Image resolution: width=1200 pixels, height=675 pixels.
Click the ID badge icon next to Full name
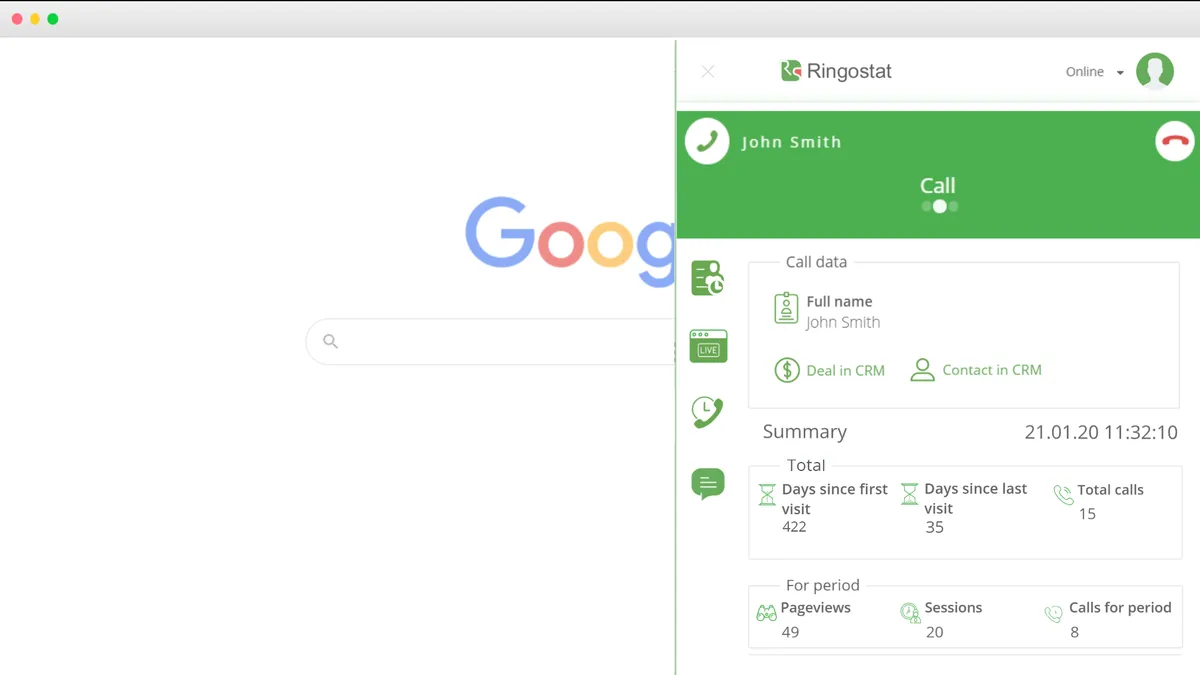[x=786, y=309]
